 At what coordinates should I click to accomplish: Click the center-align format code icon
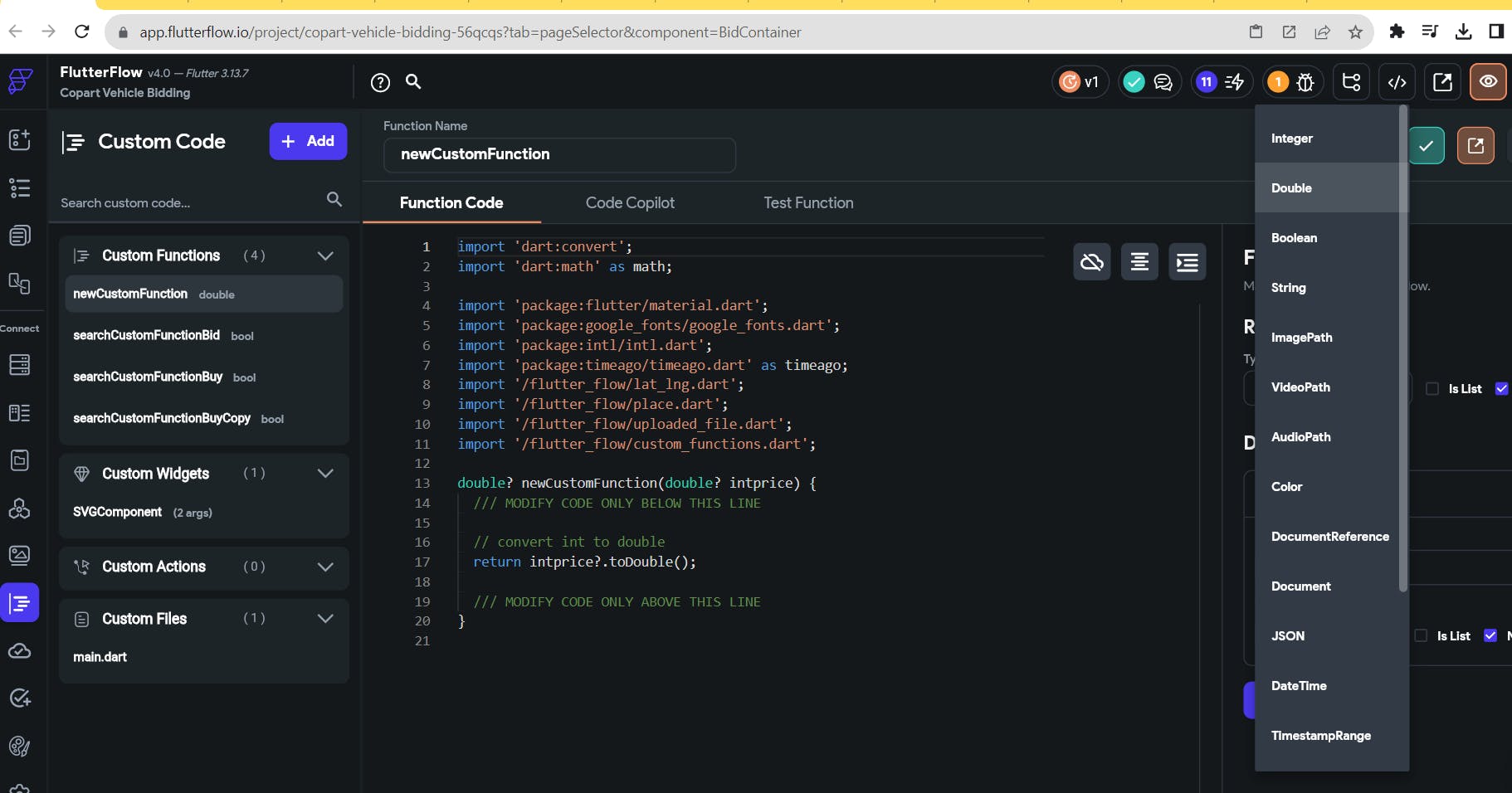(x=1139, y=263)
